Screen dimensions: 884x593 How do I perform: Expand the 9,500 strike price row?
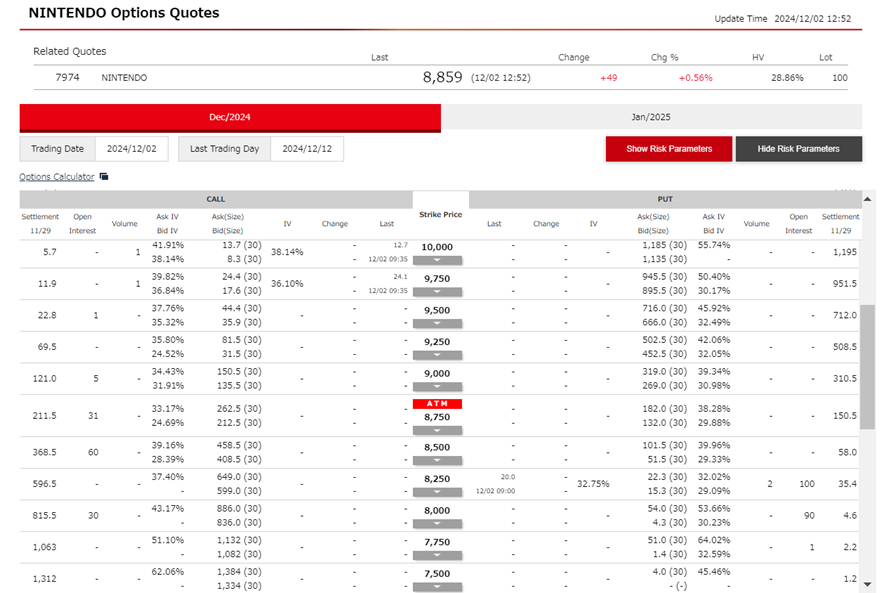point(437,324)
